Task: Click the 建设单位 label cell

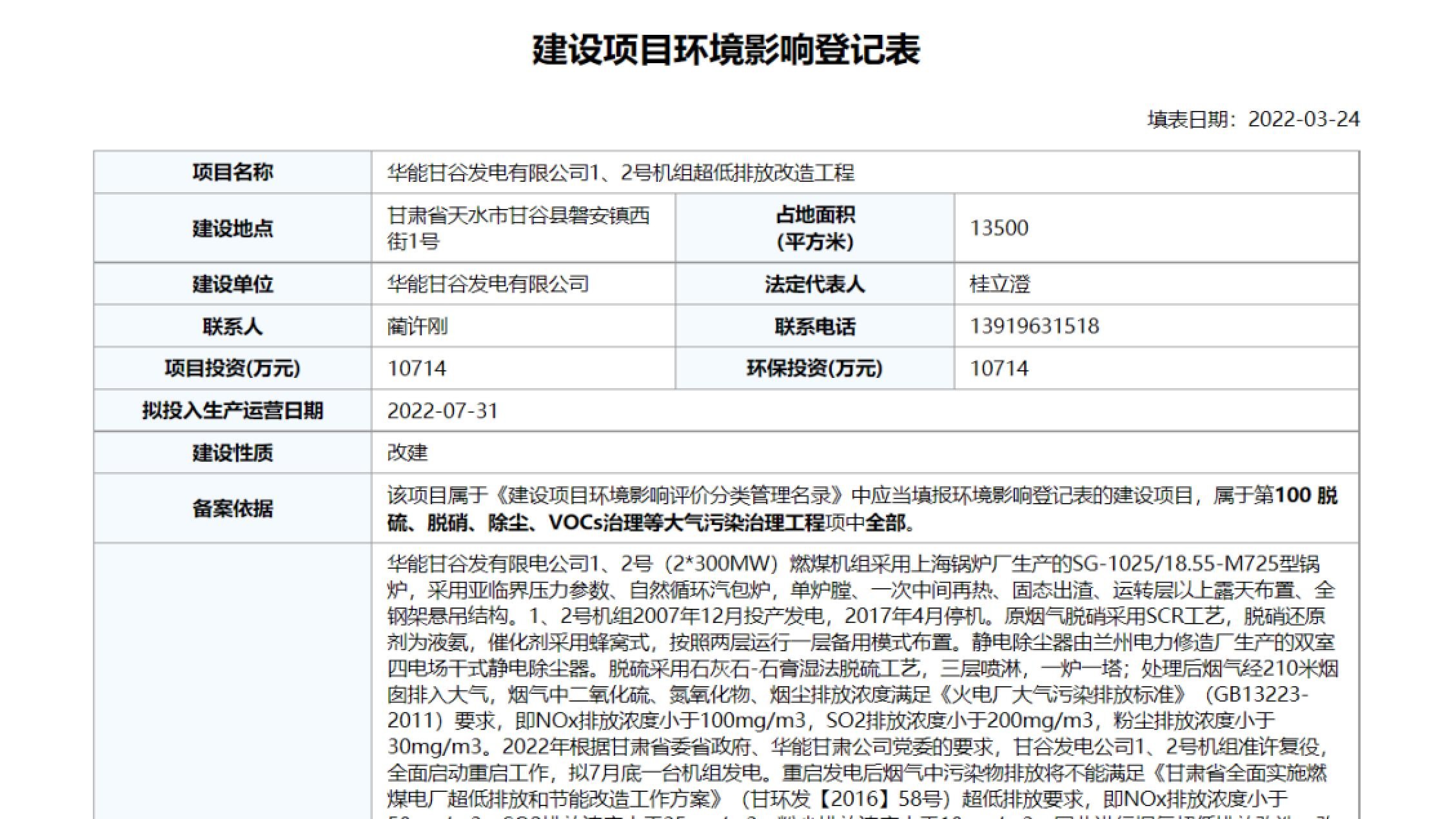Action: coord(234,284)
